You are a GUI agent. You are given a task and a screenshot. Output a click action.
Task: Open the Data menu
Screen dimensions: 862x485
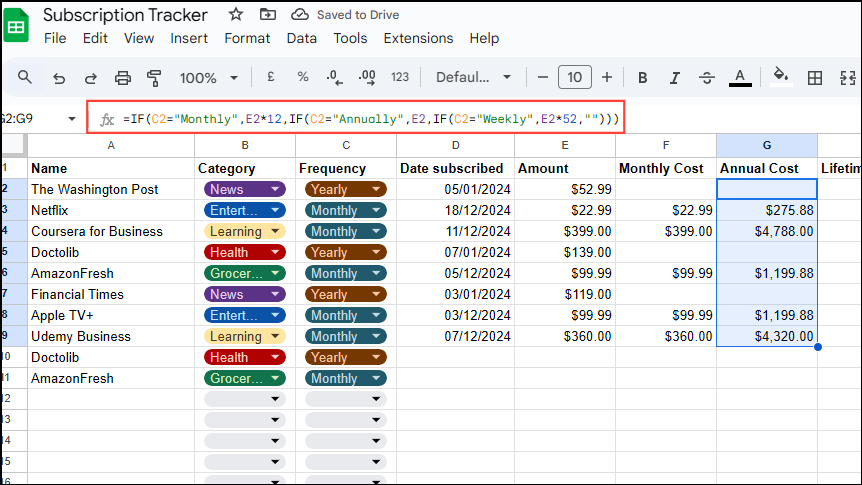(x=301, y=38)
